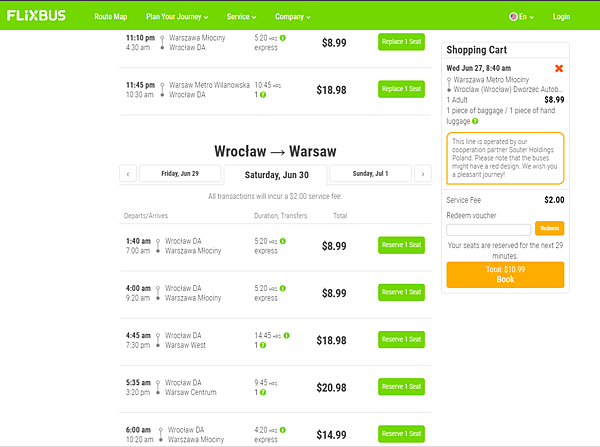Click Warsaw West destination text
Image resolution: width=600 pixels, height=447 pixels.
(185, 345)
